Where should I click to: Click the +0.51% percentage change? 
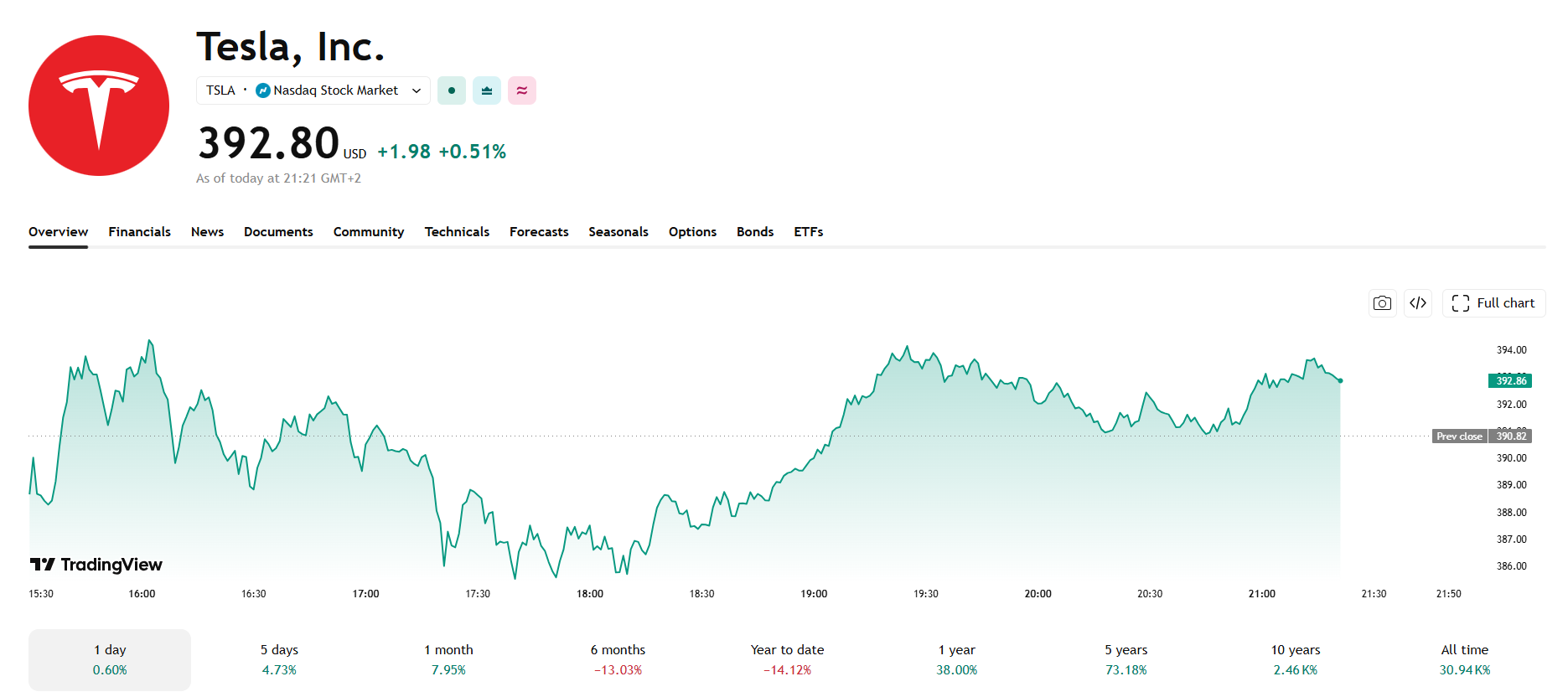(x=473, y=152)
